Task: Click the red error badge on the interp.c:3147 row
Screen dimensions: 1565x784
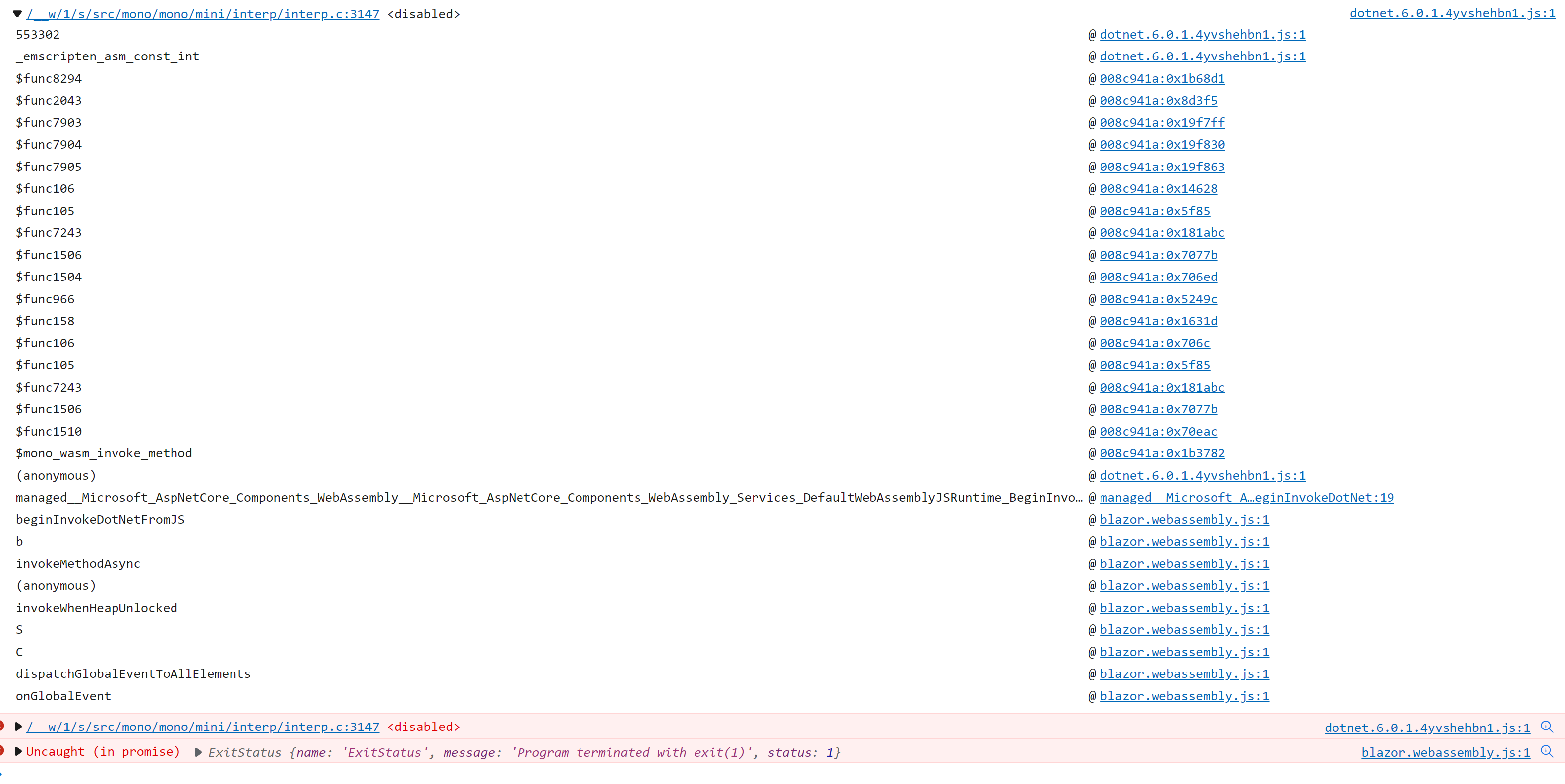Action: (2, 726)
